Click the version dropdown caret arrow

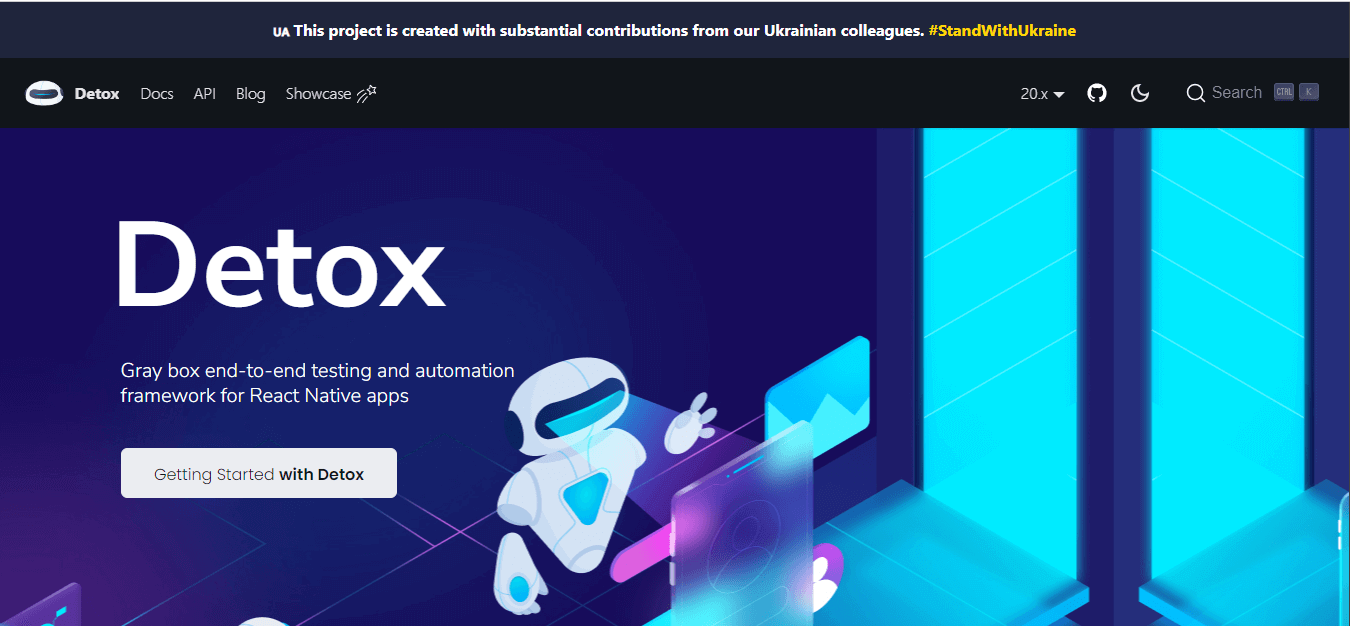click(1059, 95)
